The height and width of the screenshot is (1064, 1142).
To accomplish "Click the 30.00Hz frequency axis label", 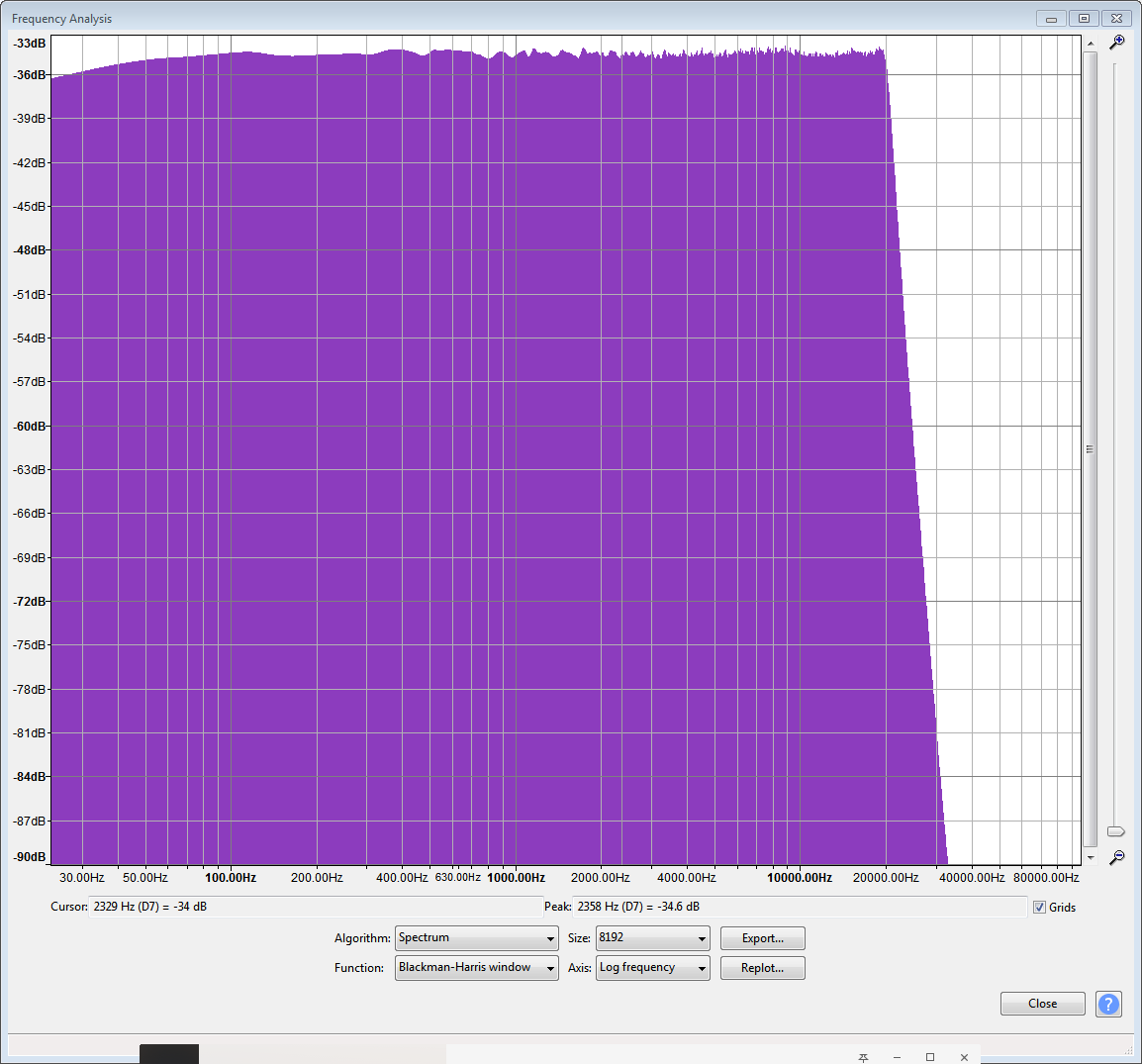I will click(81, 878).
